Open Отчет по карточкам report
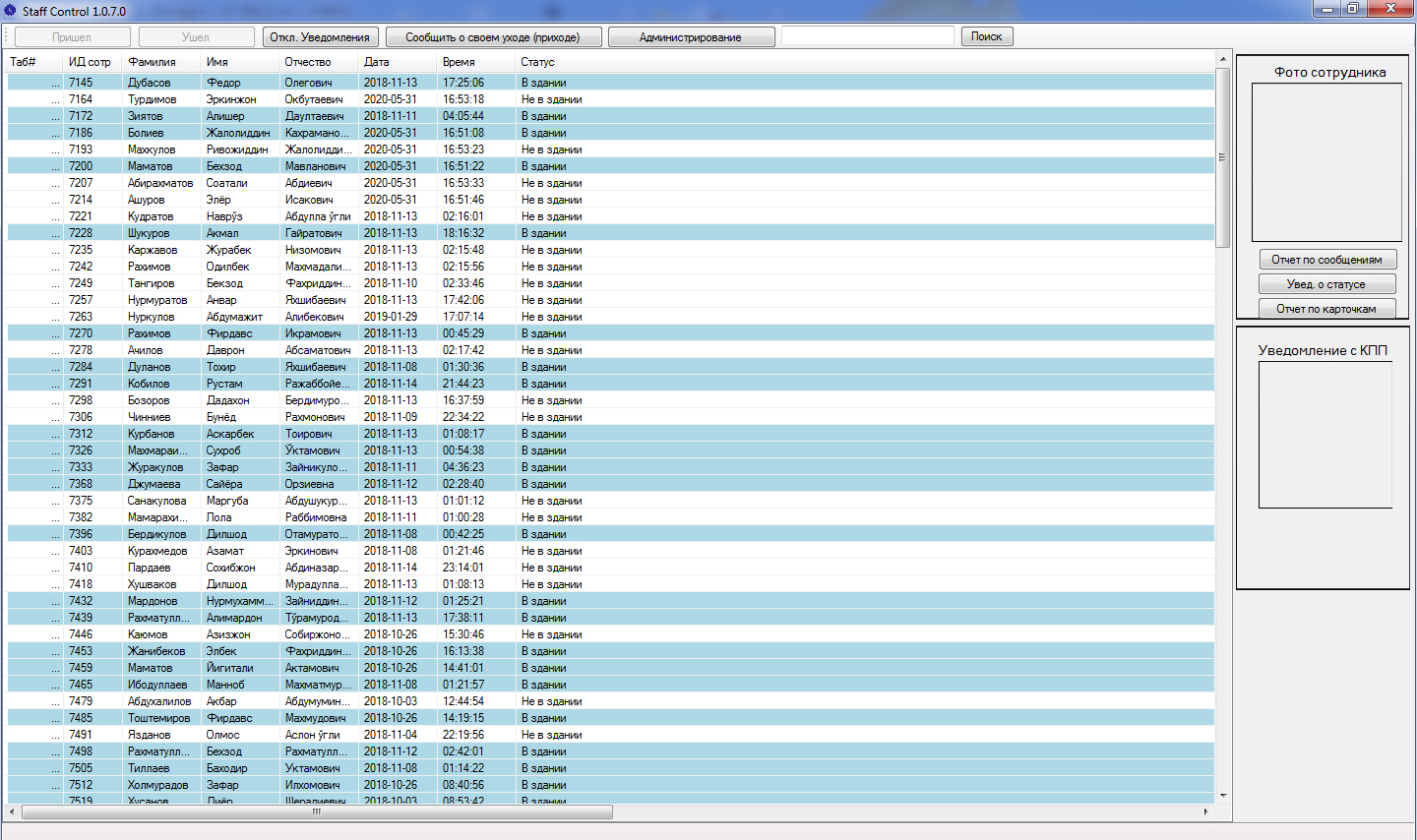Viewport: 1417px width, 840px height. [x=1326, y=309]
